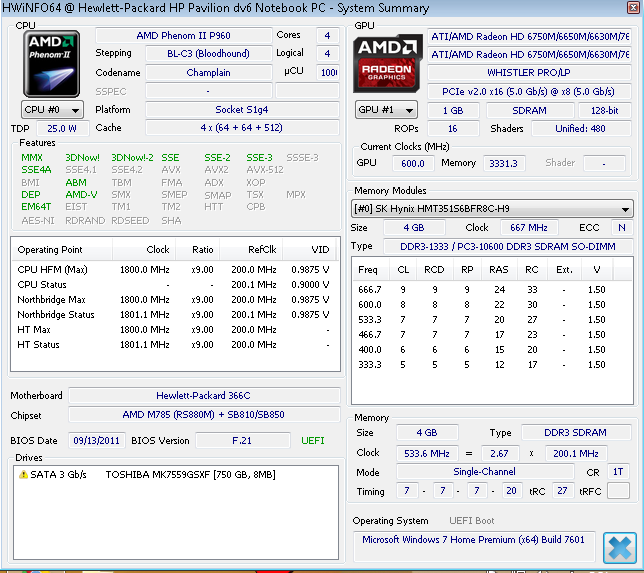Click the warning icon next to SATA 3 Gb/s
644x573 pixels.
(23, 474)
